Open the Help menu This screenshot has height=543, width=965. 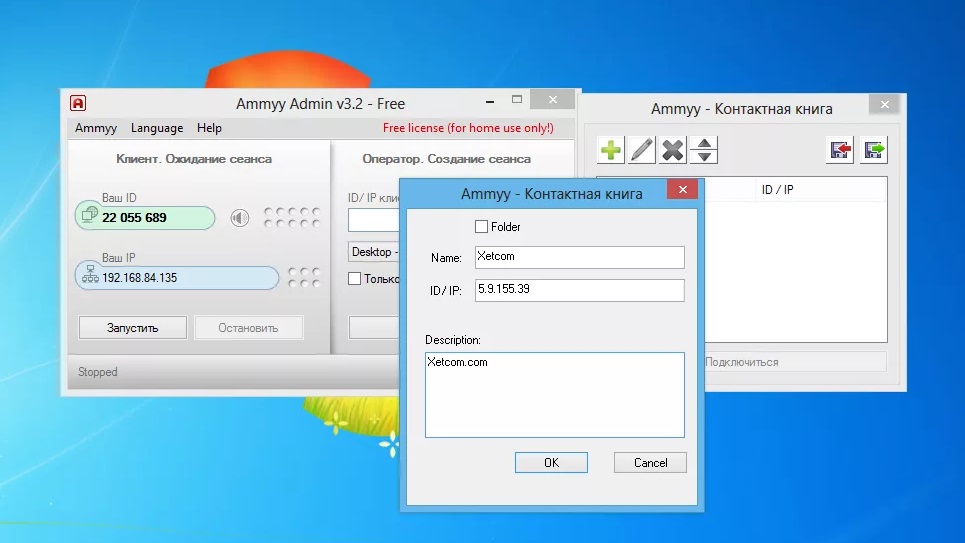[209, 128]
